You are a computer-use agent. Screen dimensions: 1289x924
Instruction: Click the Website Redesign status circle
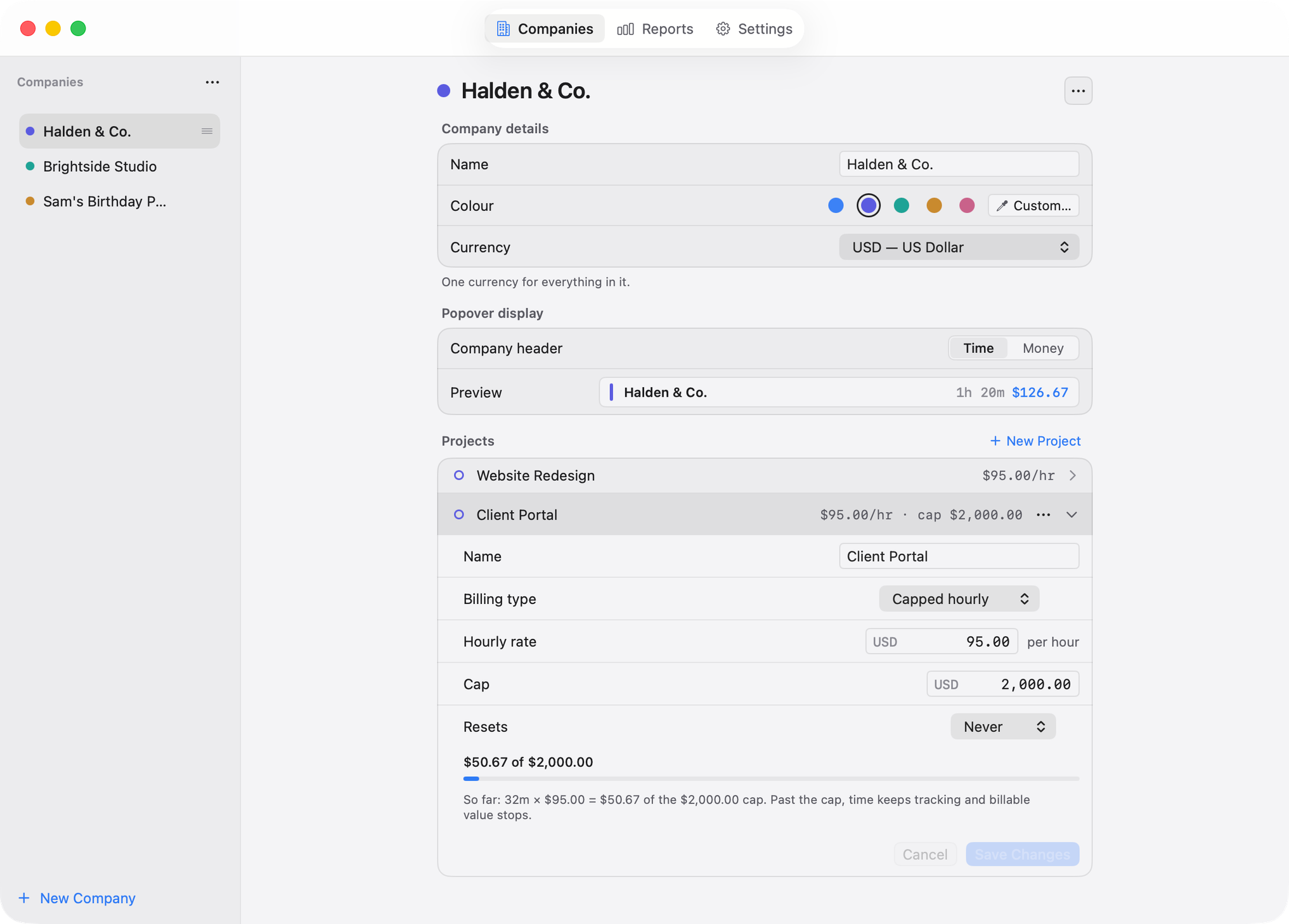tap(459, 475)
